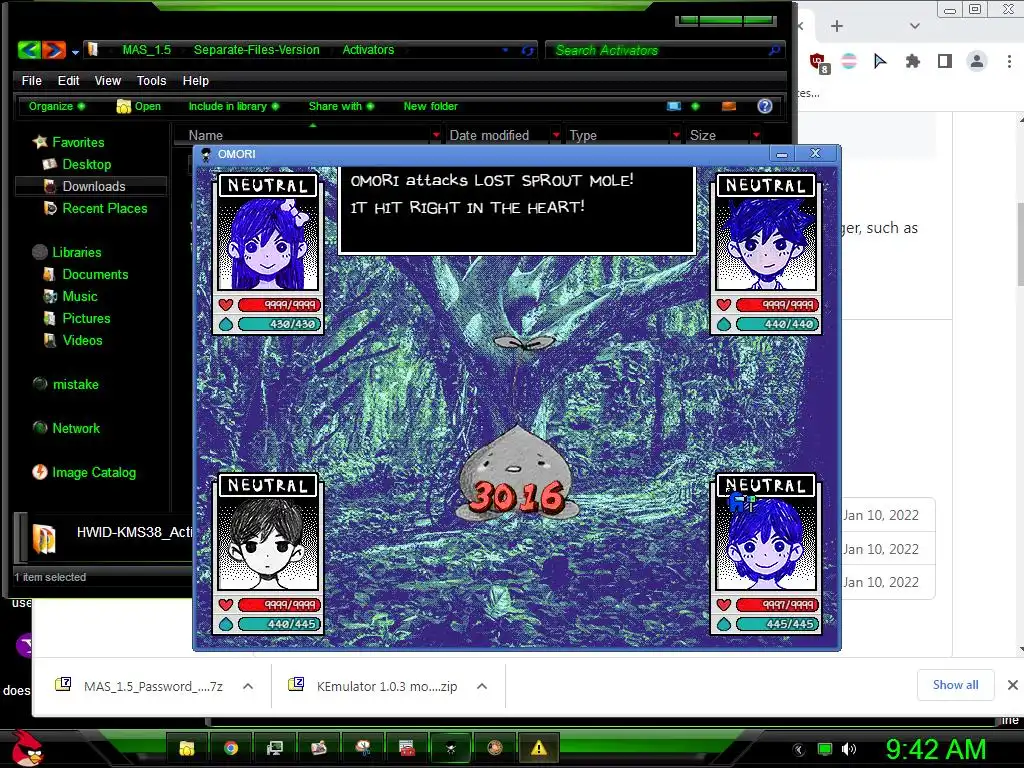
Task: Open the Date modified filter arrow
Action: [556, 135]
